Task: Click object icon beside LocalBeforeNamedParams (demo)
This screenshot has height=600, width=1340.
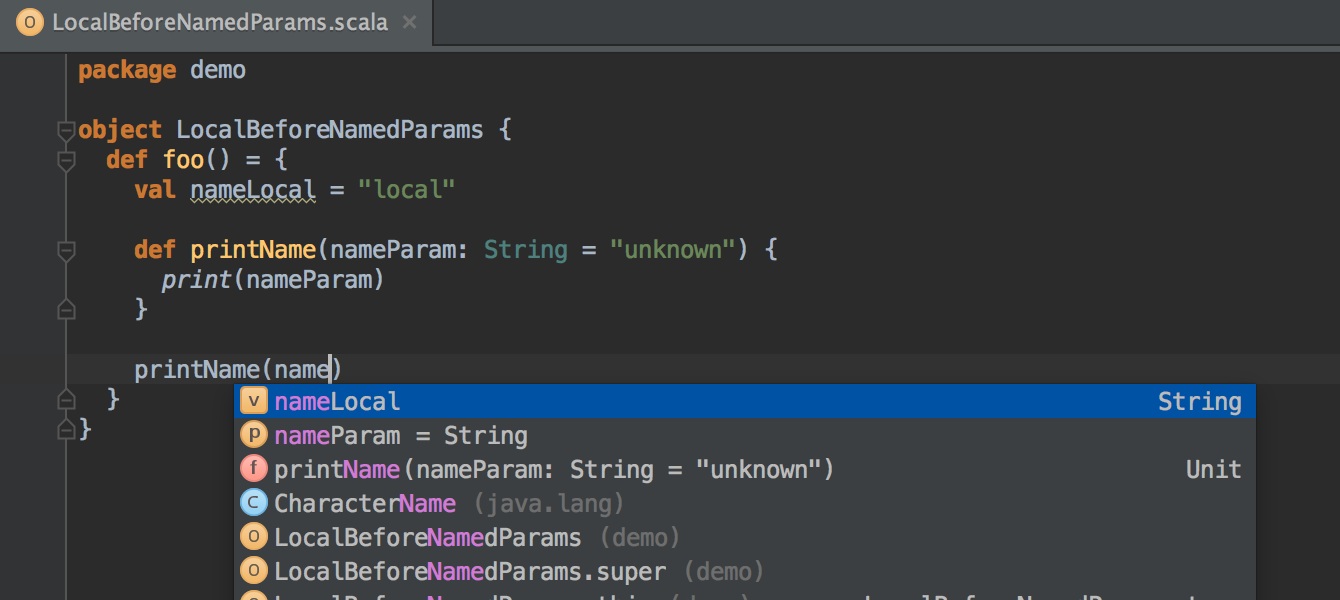Action: point(255,538)
